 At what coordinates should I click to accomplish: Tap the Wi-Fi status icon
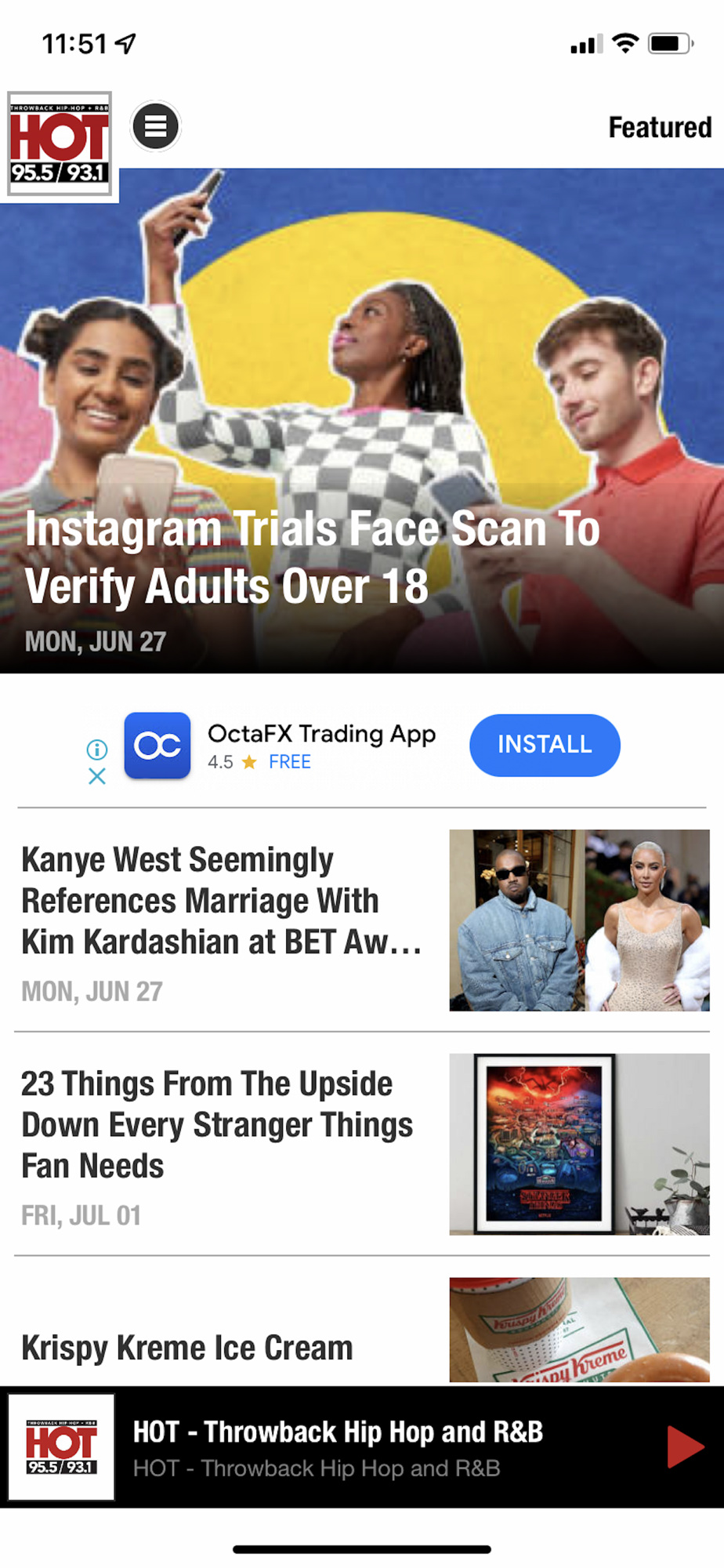[x=624, y=43]
